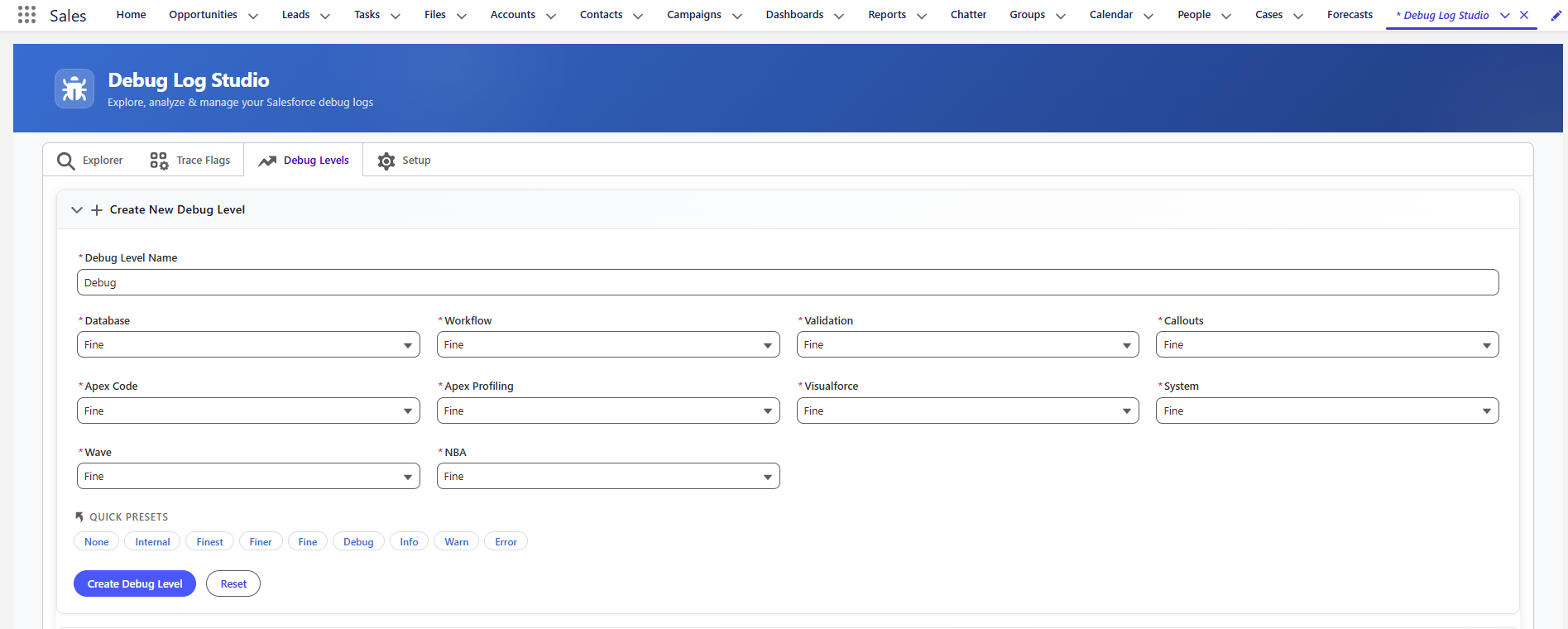
Task: Open the NBA level dropdown
Action: 608,476
